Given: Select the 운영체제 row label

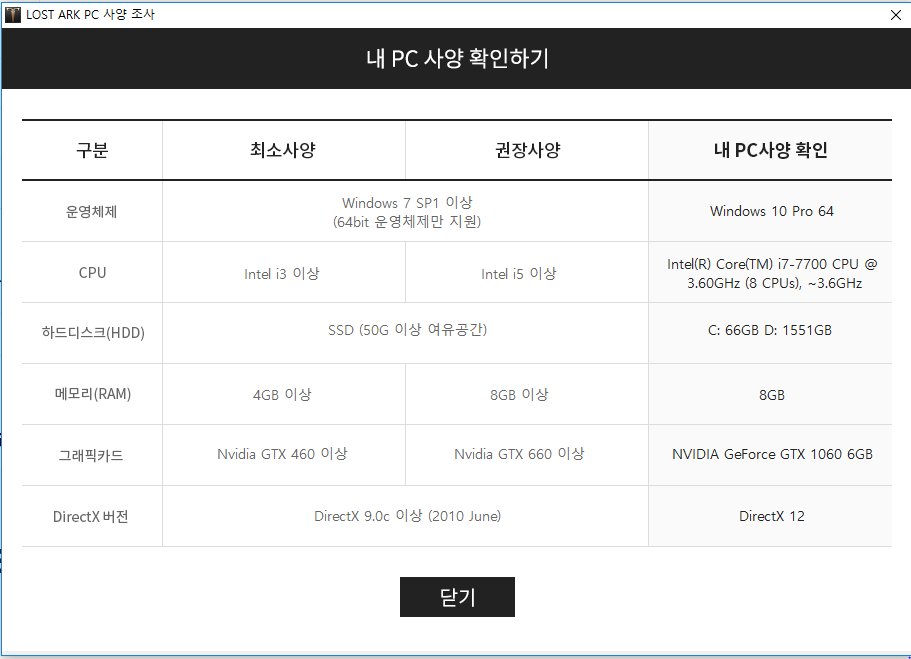Looking at the screenshot, I should [92, 211].
